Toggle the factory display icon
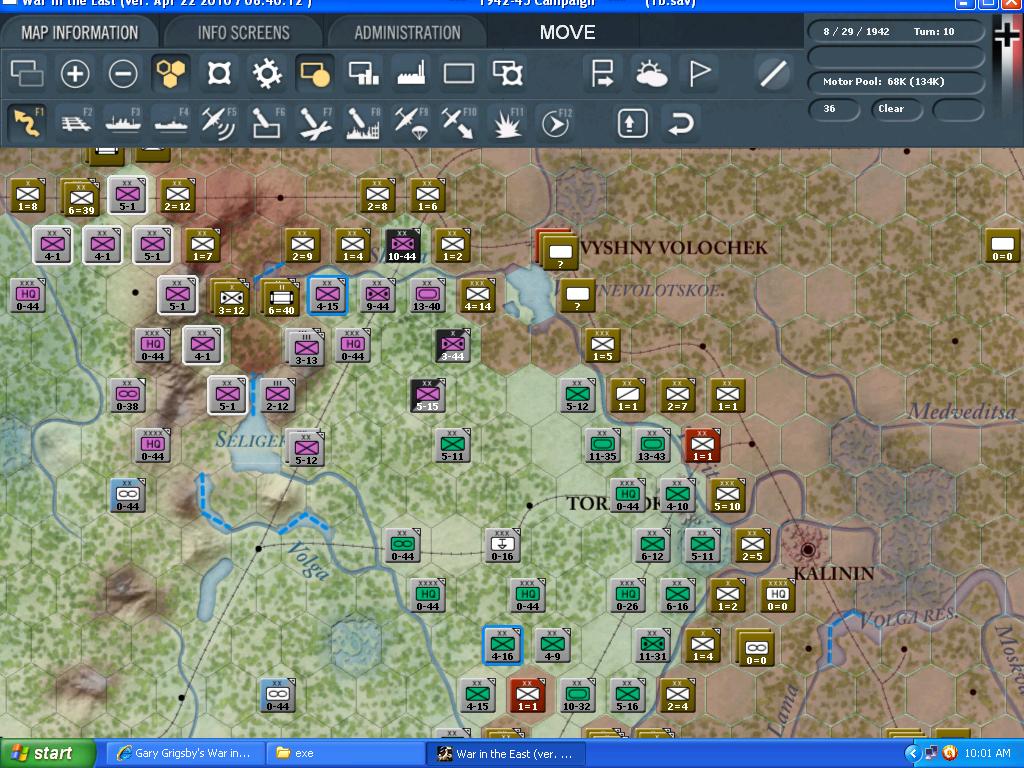Viewport: 1024px width, 768px height. (411, 73)
